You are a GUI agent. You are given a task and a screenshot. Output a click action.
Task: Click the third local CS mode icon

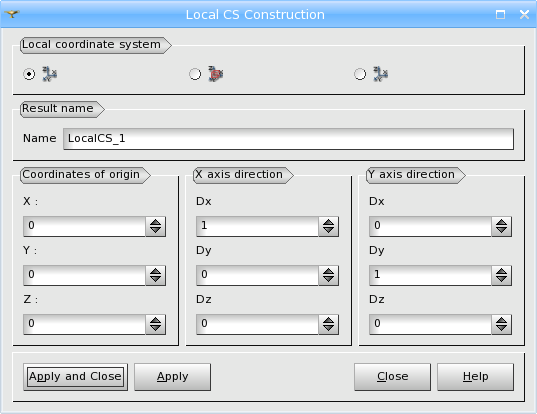pyautogui.click(x=380, y=74)
